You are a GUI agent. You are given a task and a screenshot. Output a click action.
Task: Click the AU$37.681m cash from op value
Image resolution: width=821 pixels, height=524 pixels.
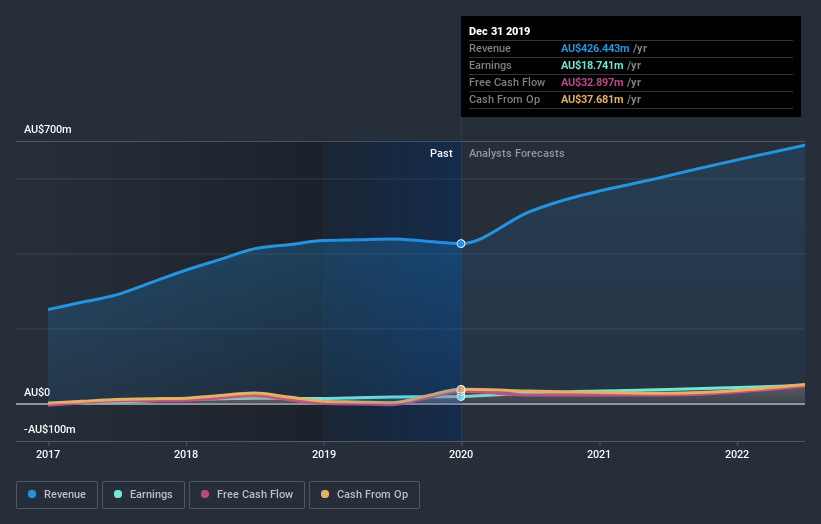pos(592,99)
